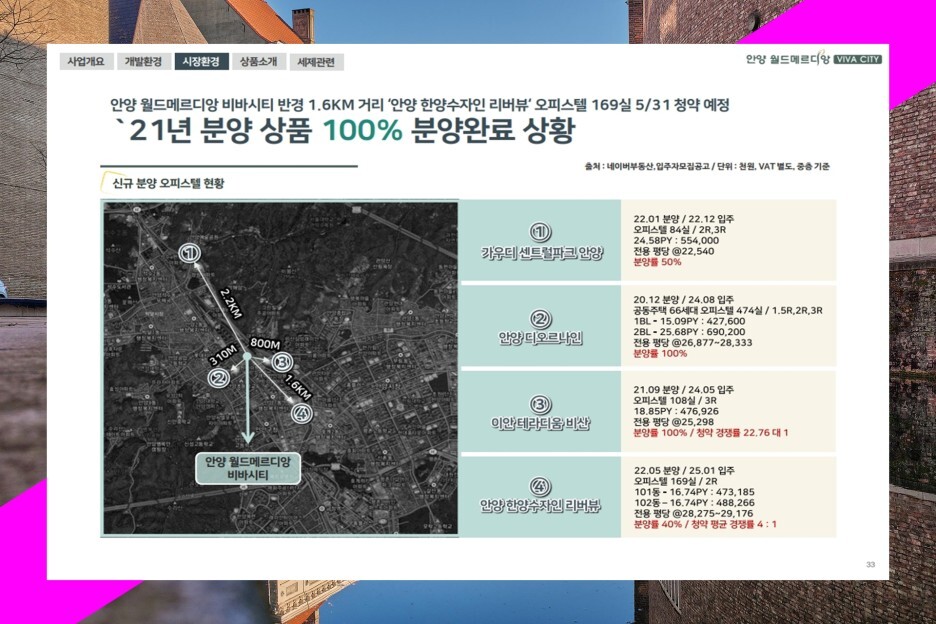
Task: Click '오피스텔 169실 / 2R' text
Action: [x=676, y=481]
